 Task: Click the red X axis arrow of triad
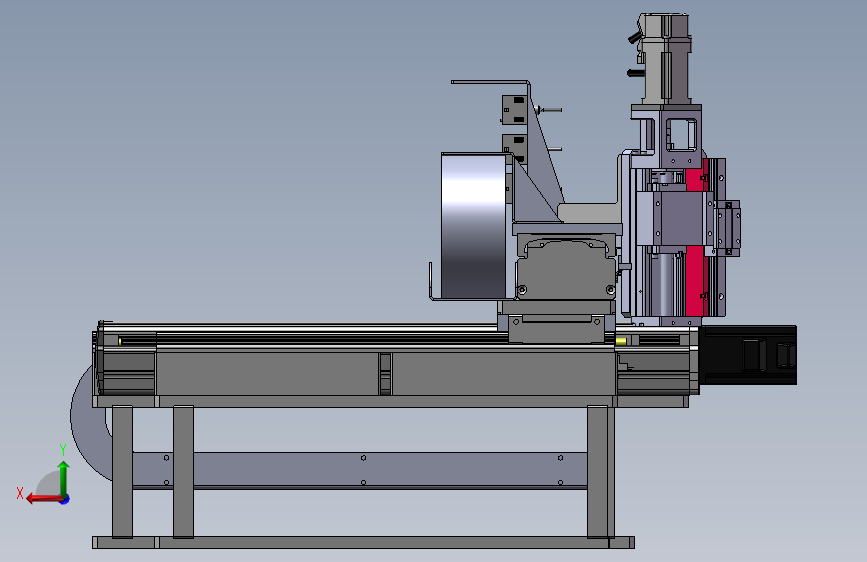click(x=43, y=499)
